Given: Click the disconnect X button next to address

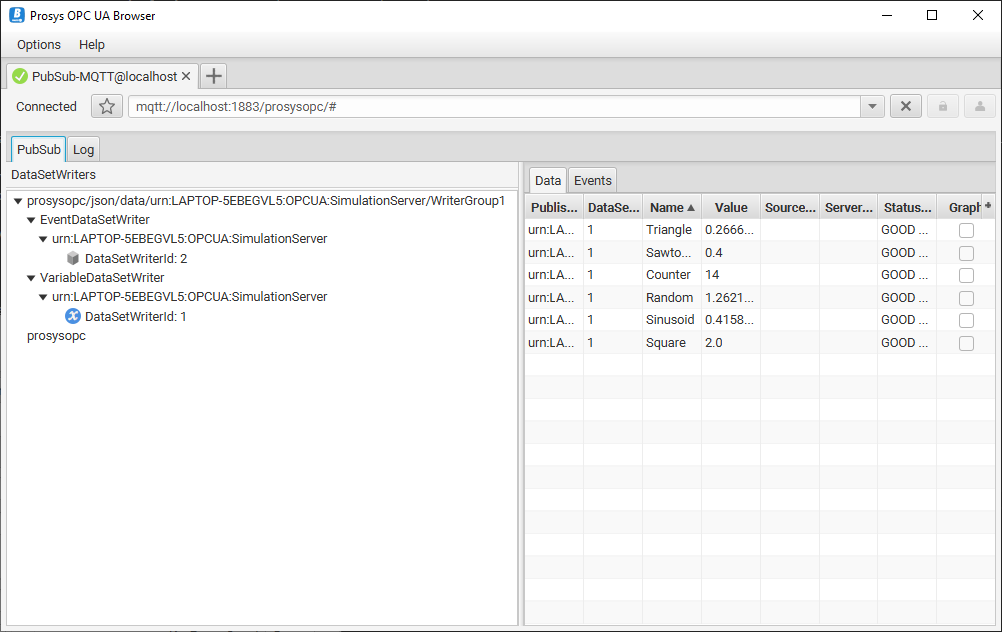Looking at the screenshot, I should 906,107.
